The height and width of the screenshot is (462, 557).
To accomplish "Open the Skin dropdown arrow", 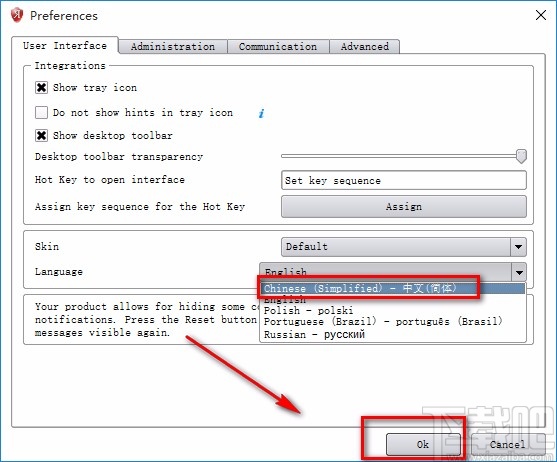I will (x=518, y=247).
